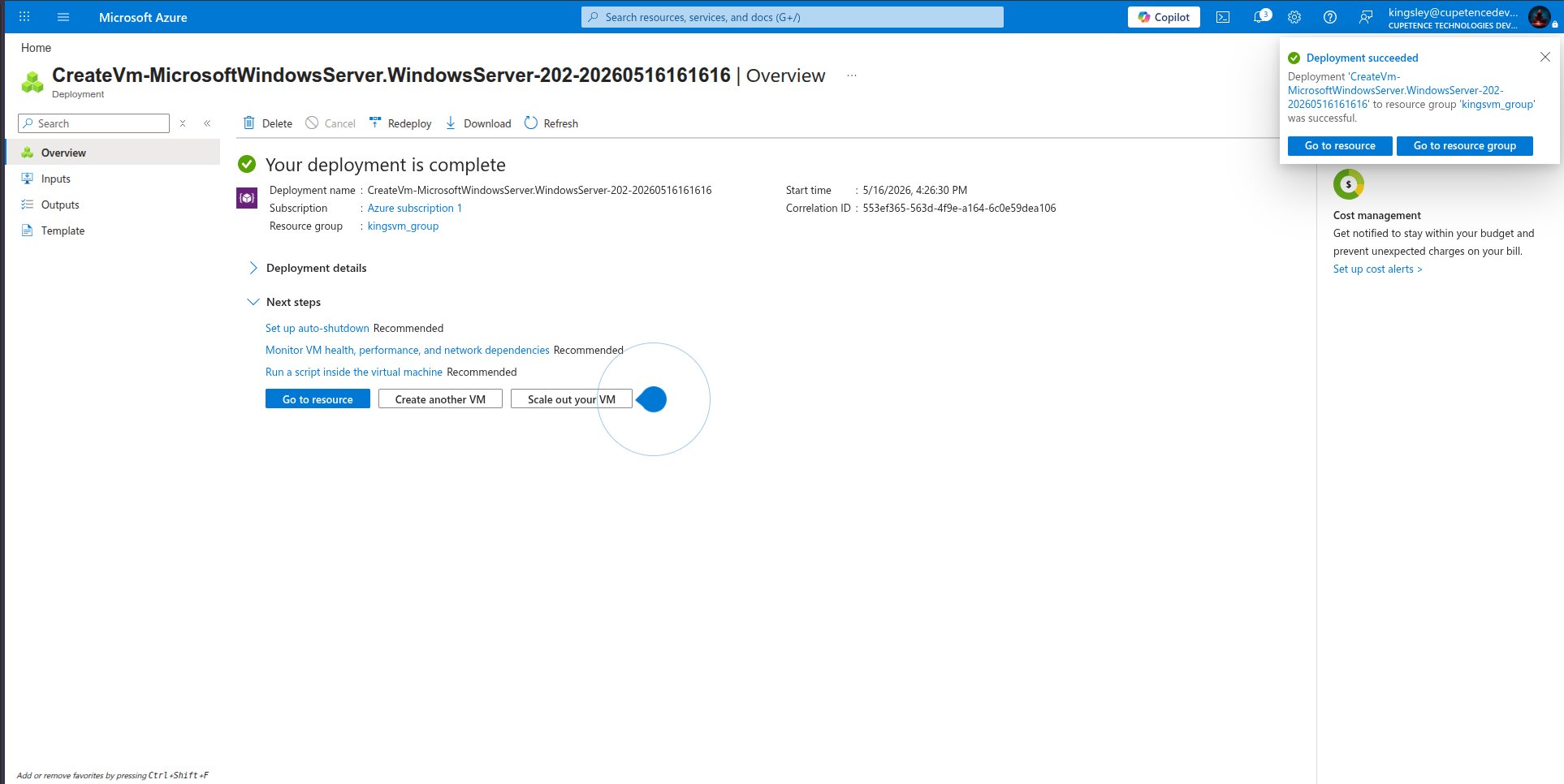Open Set up auto-shutdown link
The height and width of the screenshot is (784, 1564).
click(x=318, y=328)
